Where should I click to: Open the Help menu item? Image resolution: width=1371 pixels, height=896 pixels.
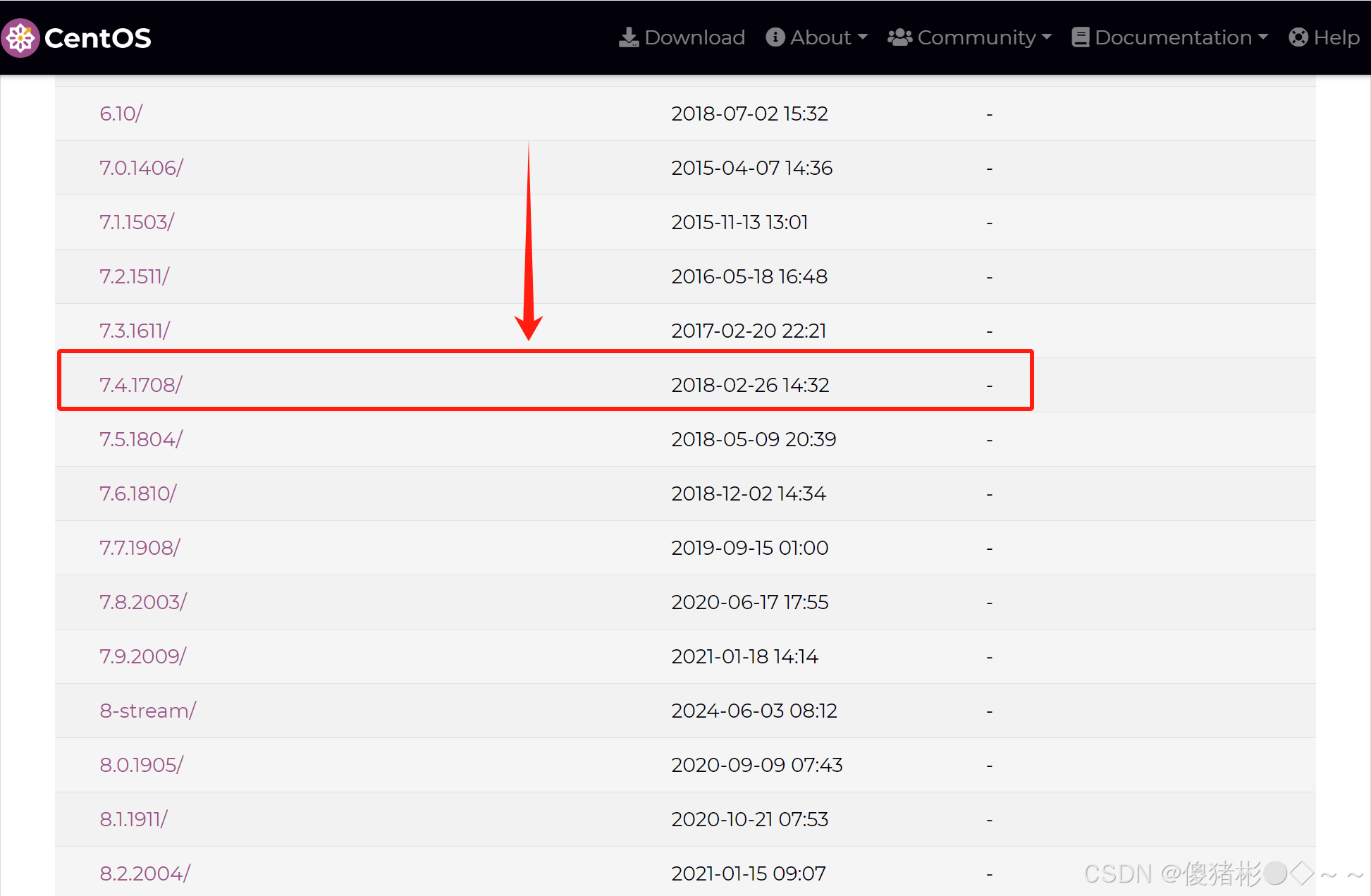click(x=1336, y=37)
